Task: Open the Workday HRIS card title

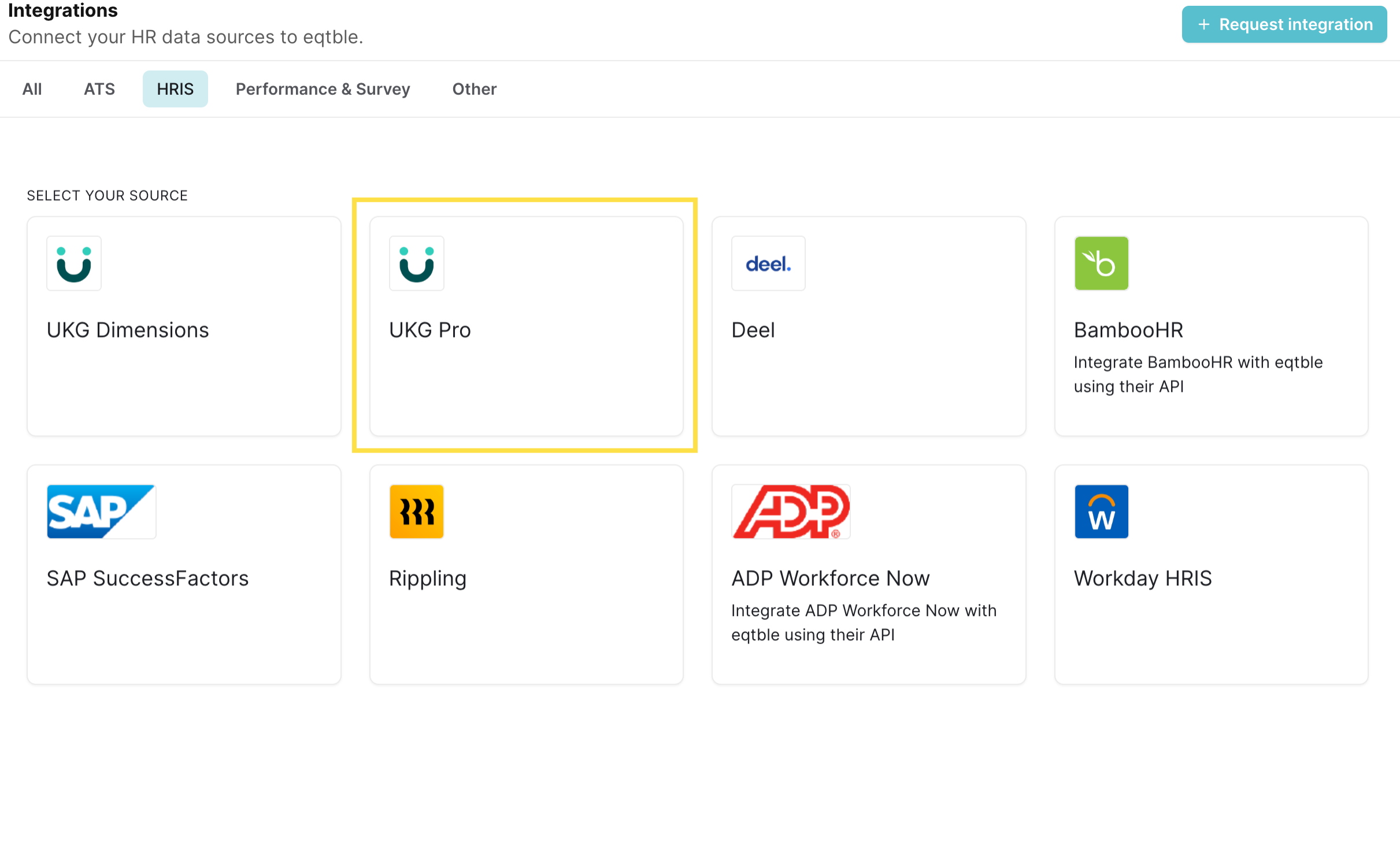Action: [x=1142, y=578]
